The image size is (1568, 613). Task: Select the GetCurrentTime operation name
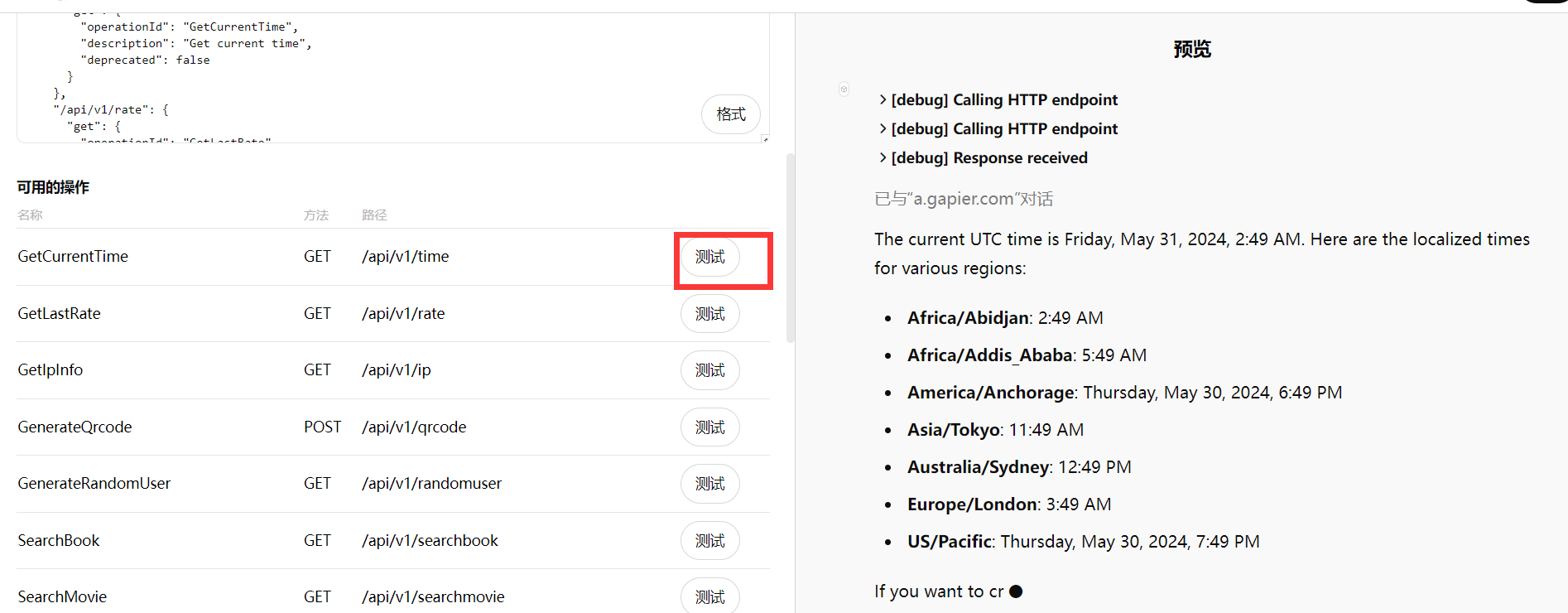point(73,257)
